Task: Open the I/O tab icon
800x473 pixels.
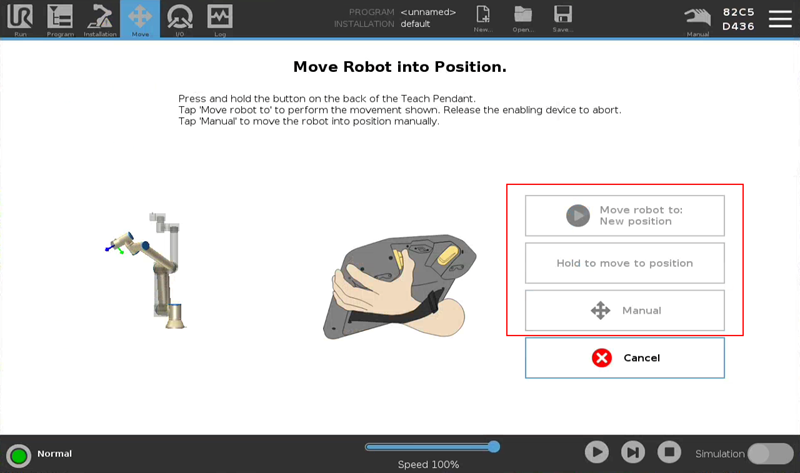Action: (x=180, y=18)
